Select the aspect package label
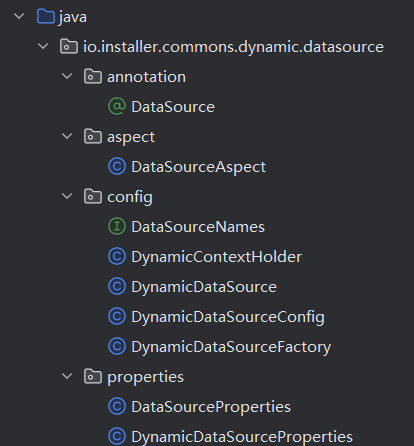 [x=131, y=138]
